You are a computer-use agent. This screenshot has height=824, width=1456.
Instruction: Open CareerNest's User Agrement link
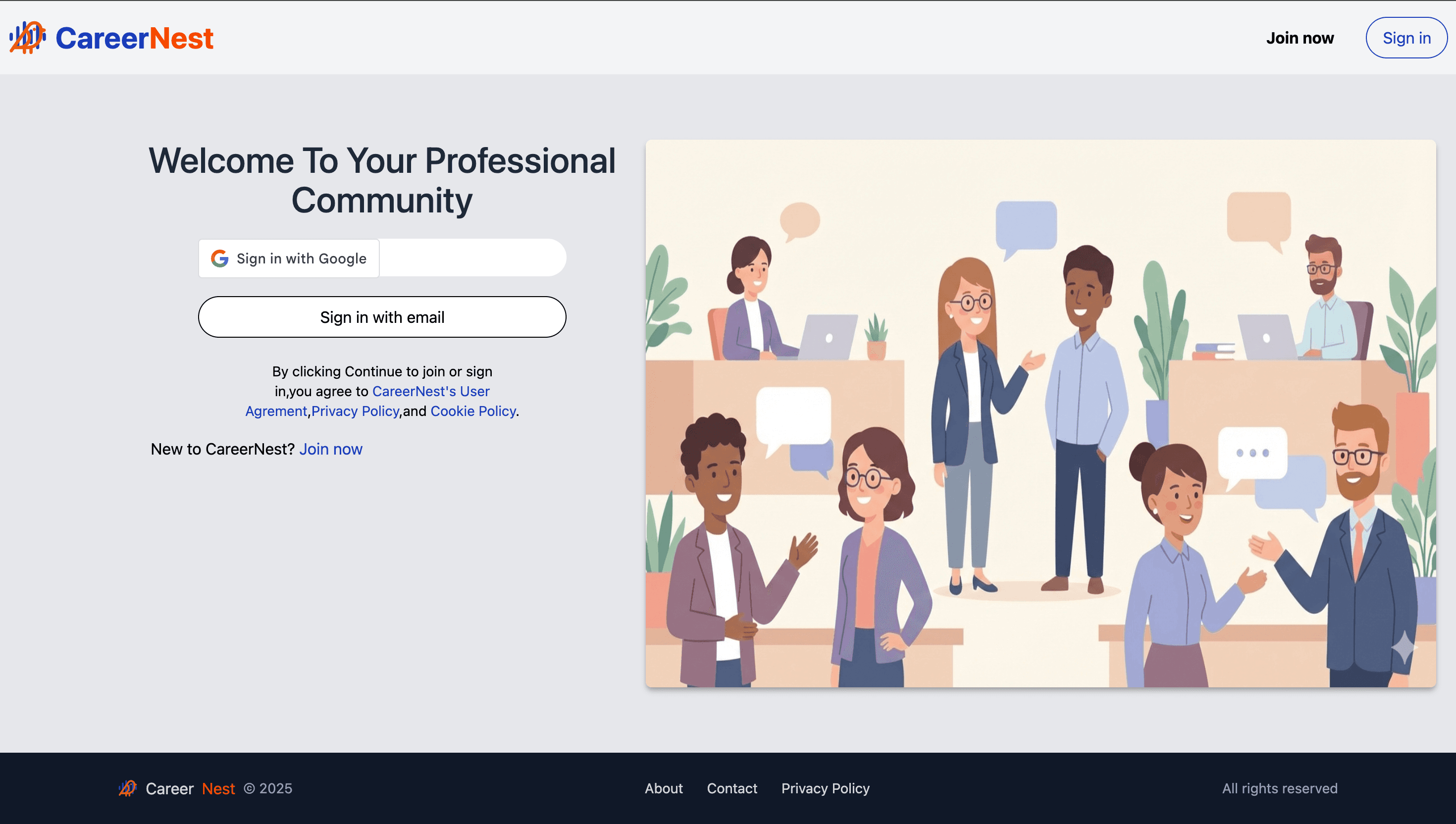coord(368,401)
